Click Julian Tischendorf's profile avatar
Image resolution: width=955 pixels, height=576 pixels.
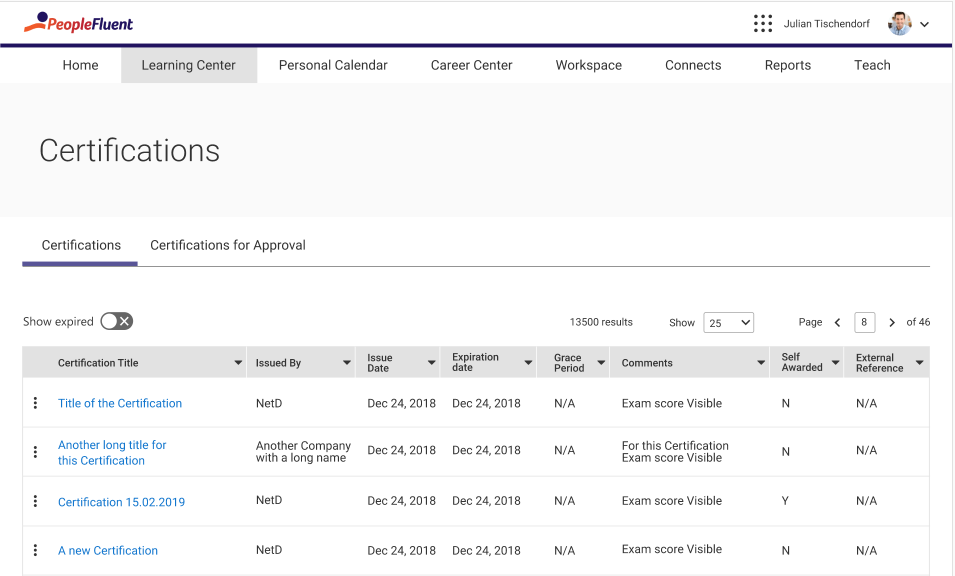tap(900, 23)
